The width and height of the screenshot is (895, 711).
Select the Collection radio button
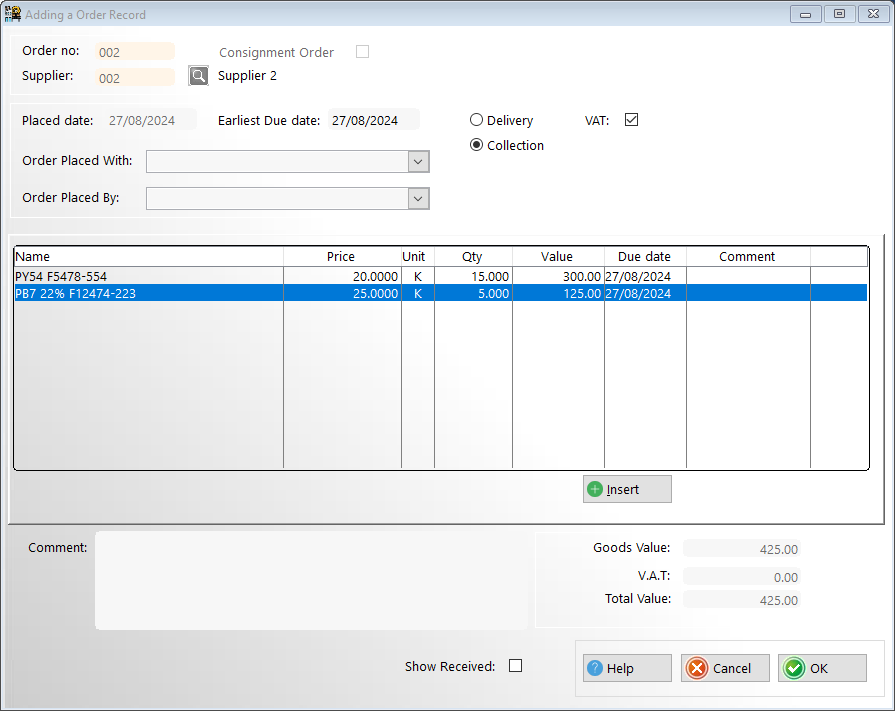(477, 145)
